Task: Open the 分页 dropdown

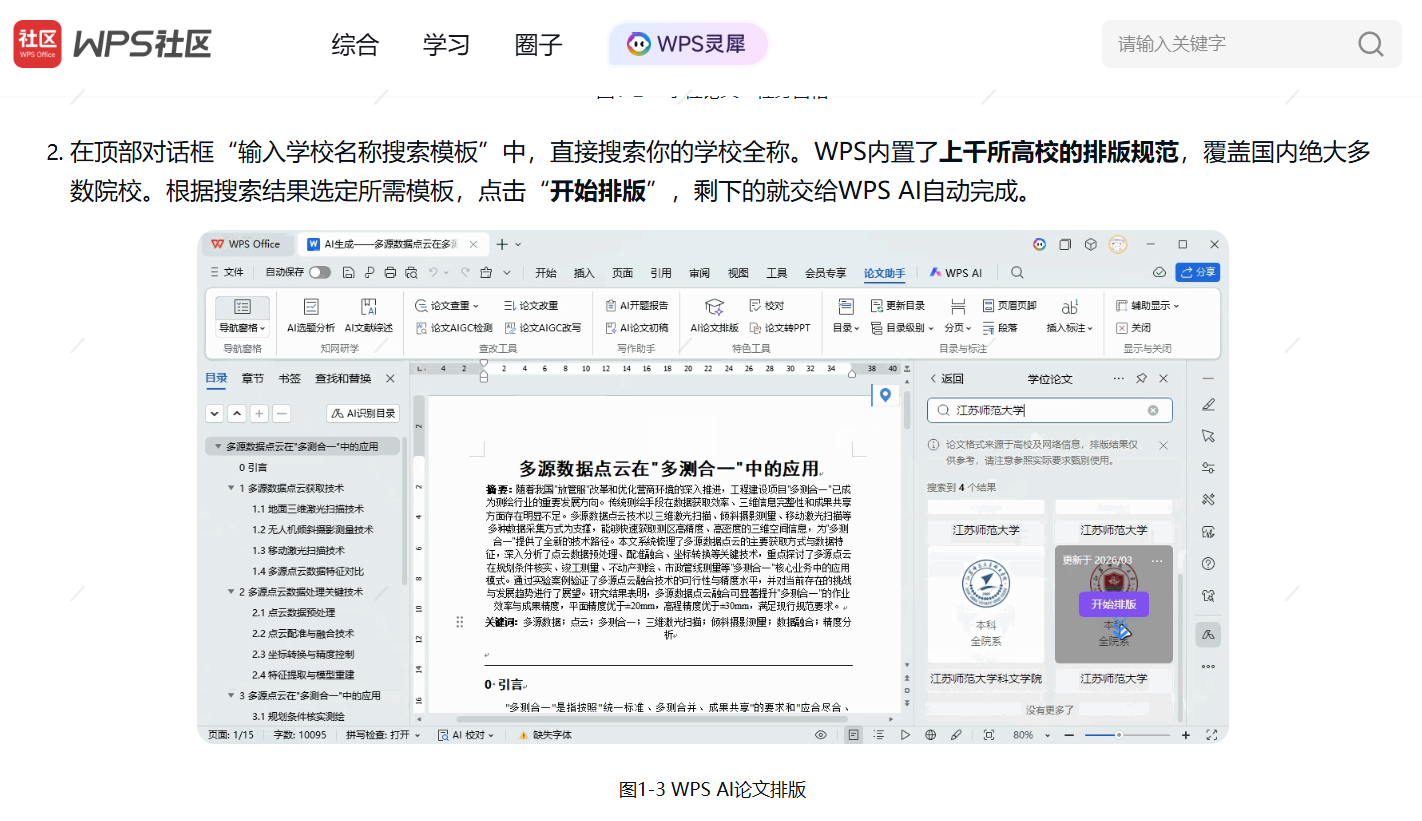Action: tap(958, 327)
